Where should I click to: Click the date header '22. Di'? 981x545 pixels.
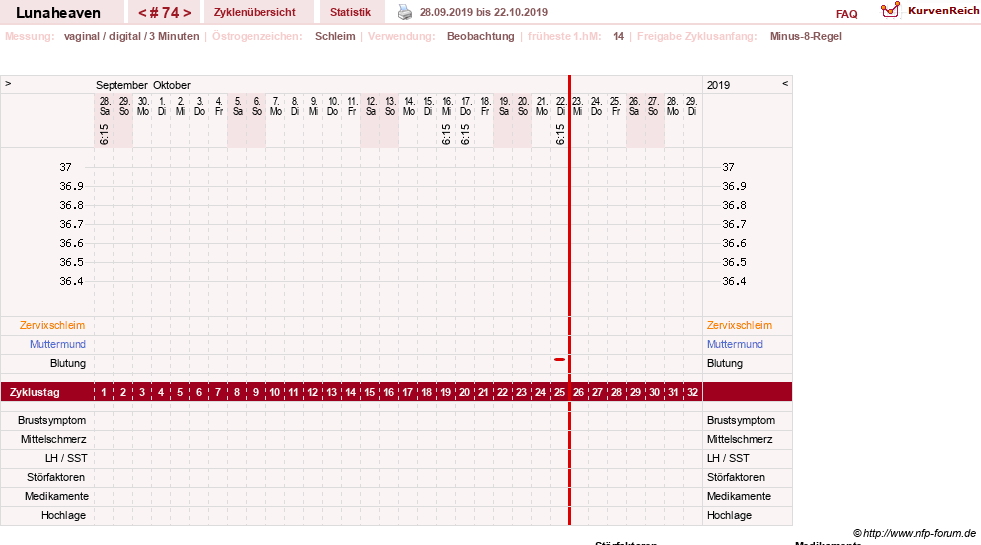click(x=561, y=106)
